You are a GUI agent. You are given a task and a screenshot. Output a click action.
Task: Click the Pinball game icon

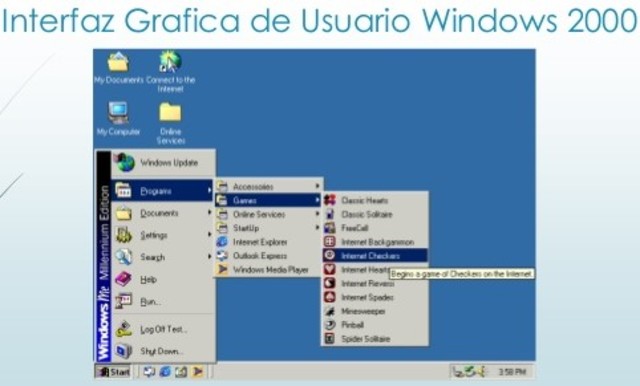tap(330, 325)
